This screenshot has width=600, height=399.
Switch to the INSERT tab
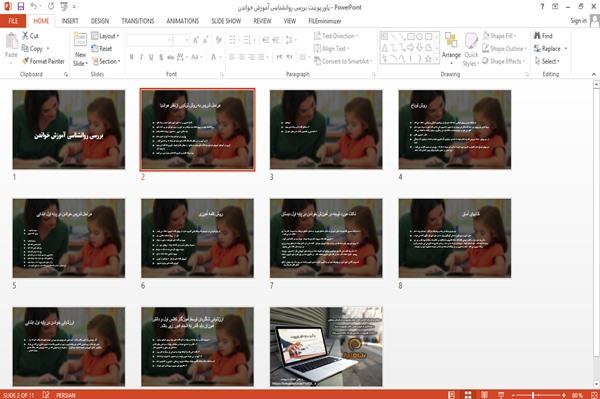coord(70,21)
